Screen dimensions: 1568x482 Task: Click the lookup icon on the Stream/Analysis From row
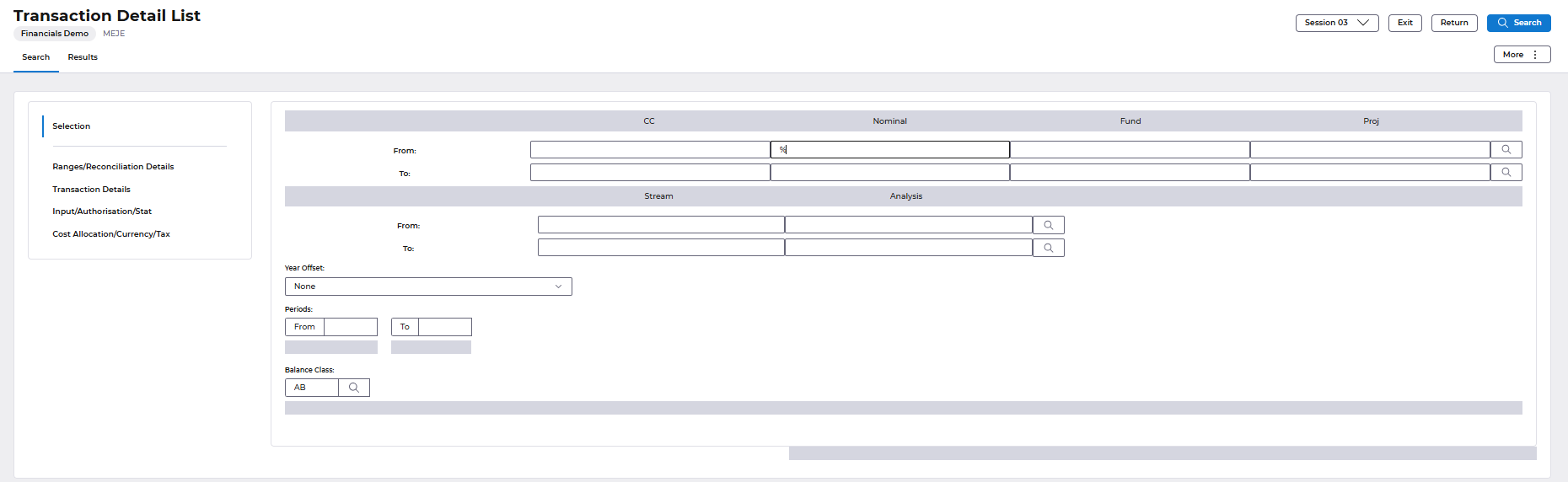point(1048,225)
